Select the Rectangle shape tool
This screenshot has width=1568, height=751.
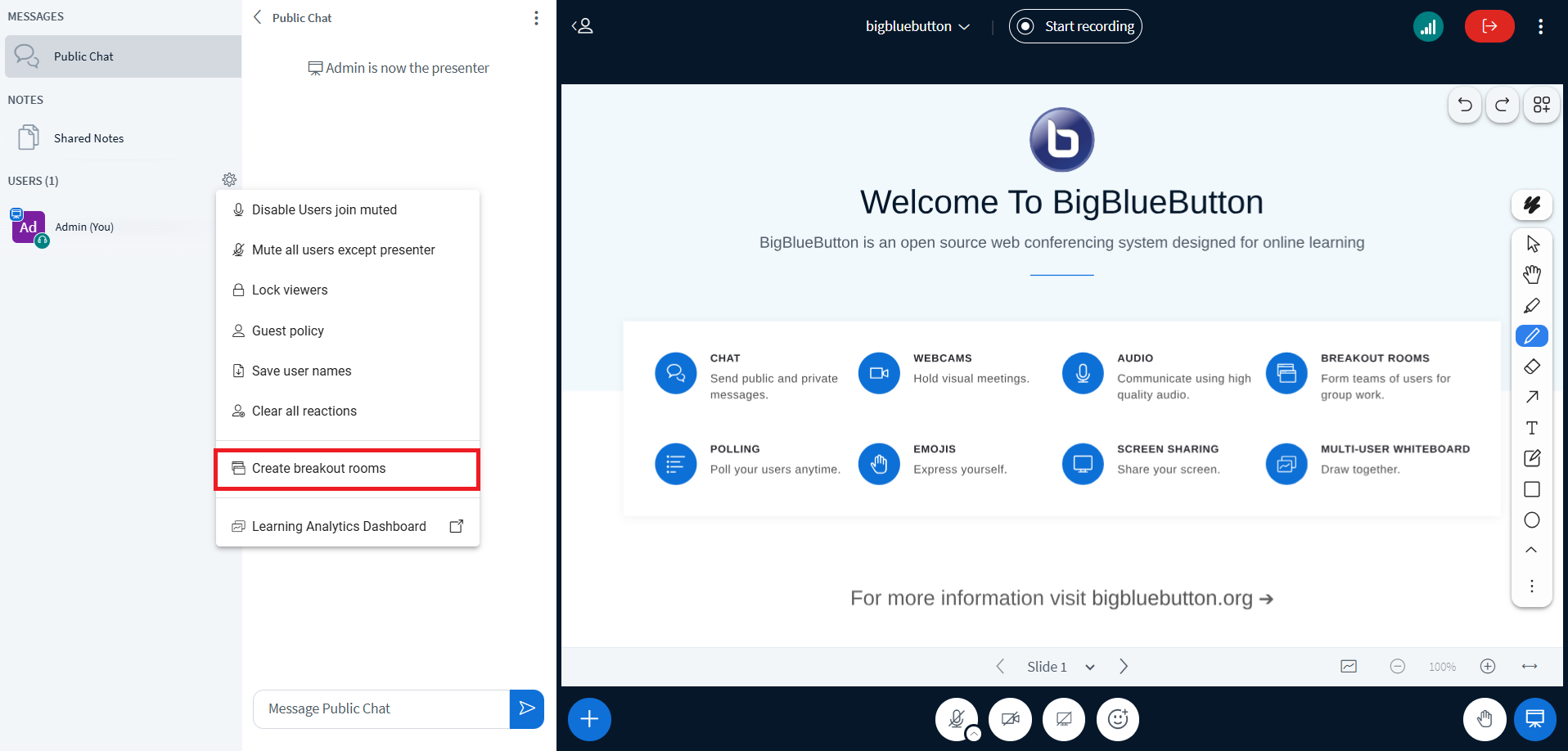pos(1532,489)
